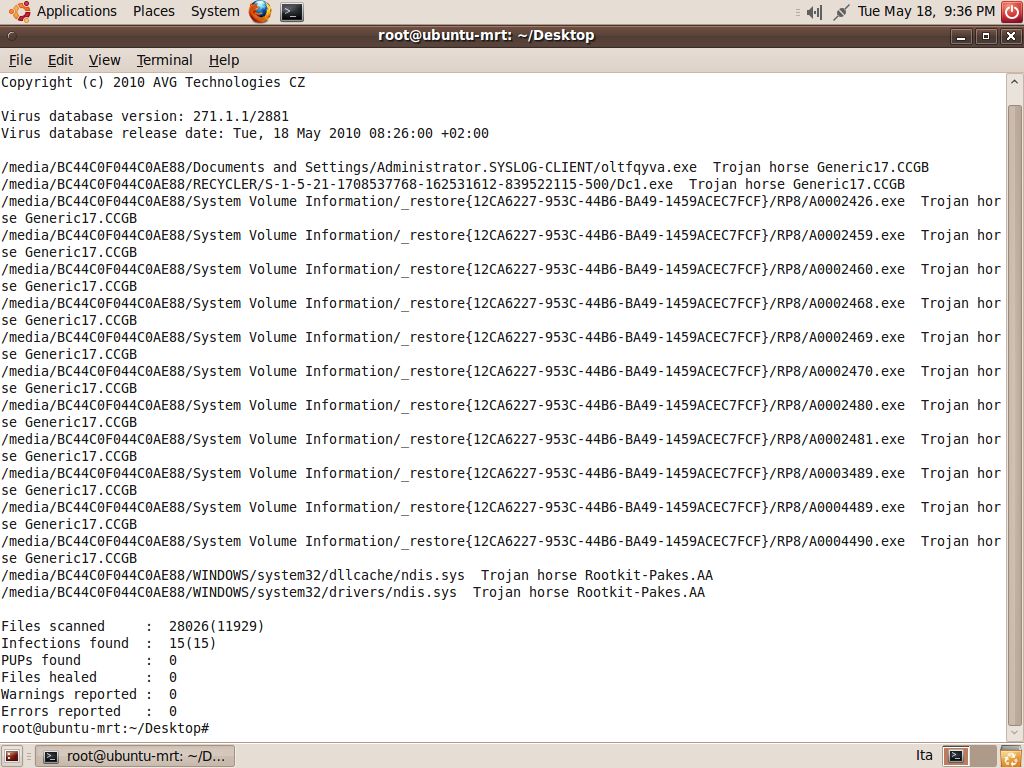Click the terminal vertical scrollbar thumb
The height and width of the screenshot is (768, 1024).
pyautogui.click(x=1014, y=415)
